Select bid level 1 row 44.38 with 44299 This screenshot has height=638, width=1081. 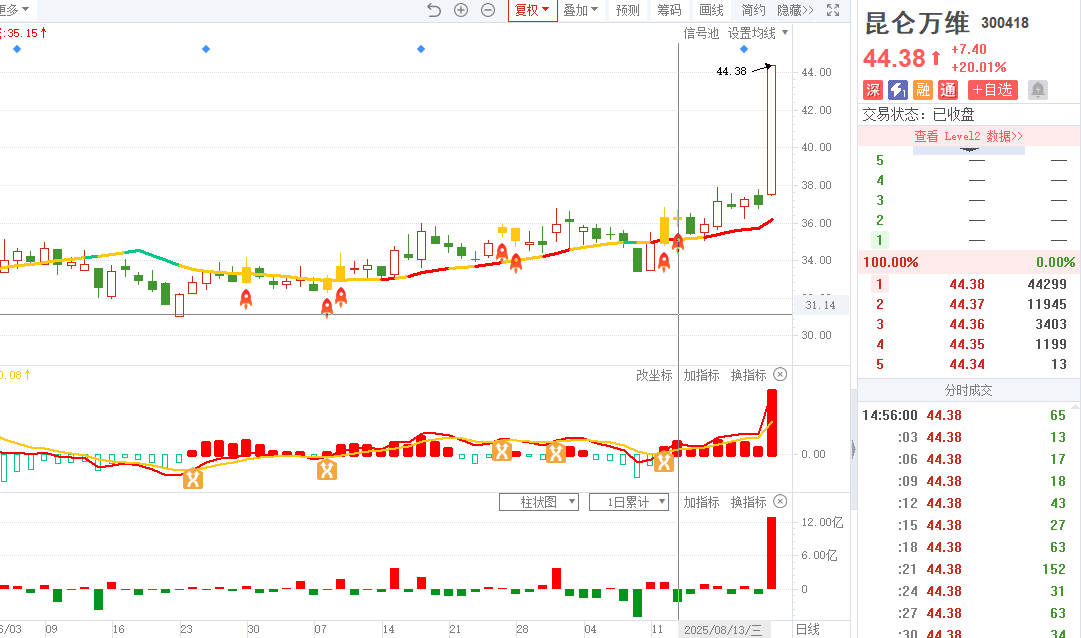coord(969,284)
